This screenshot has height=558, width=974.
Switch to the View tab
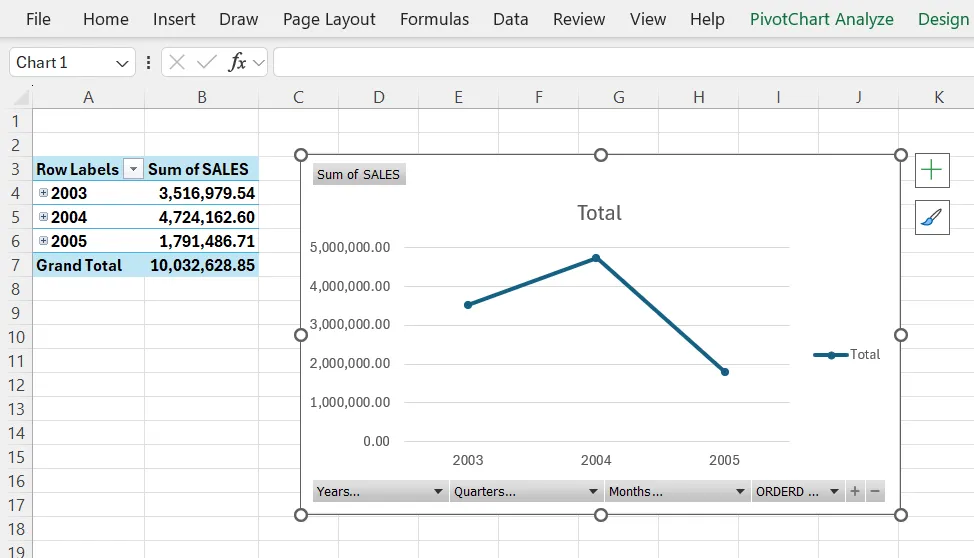click(648, 19)
